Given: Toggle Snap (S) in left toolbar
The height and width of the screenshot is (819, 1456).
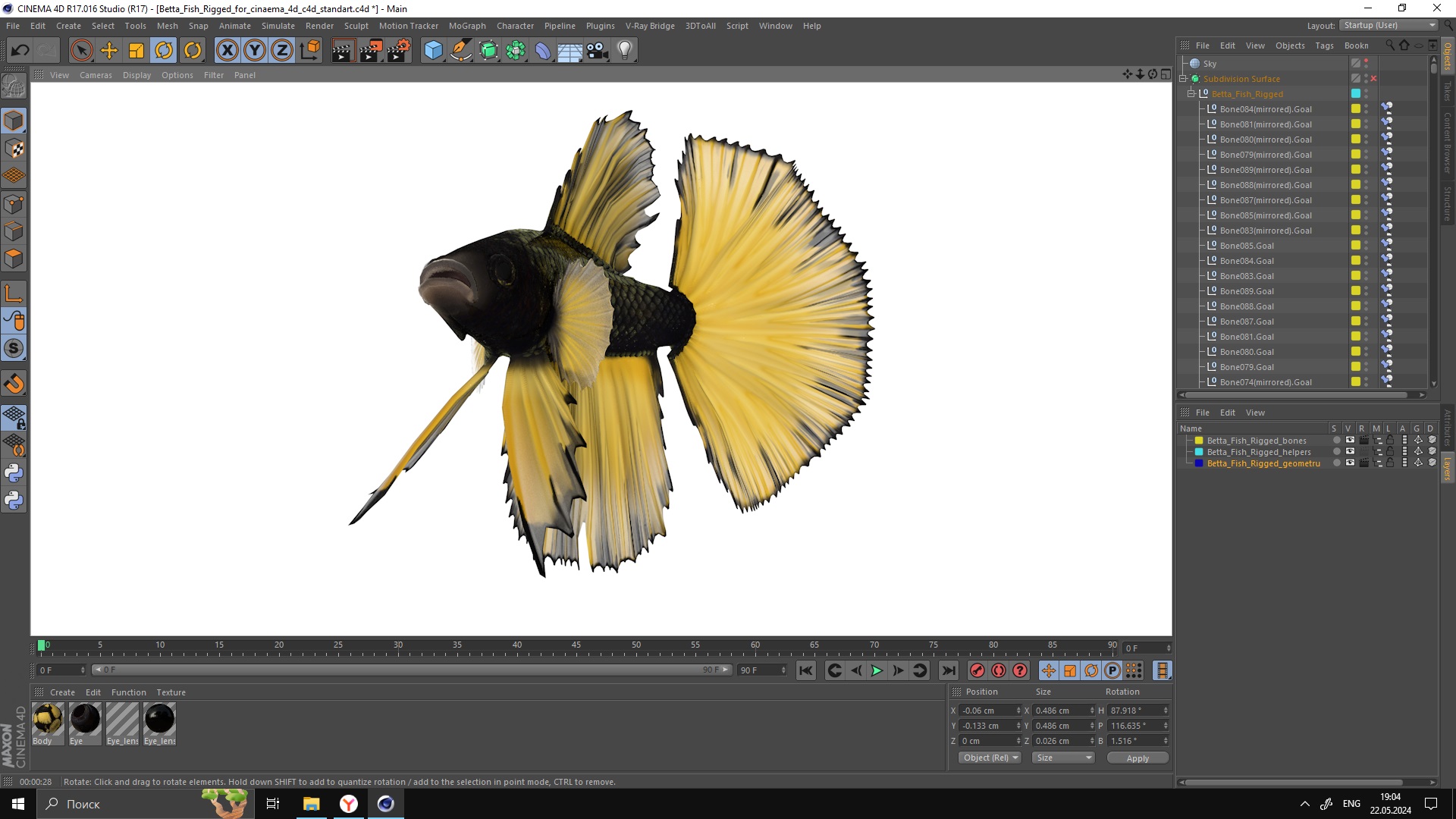Looking at the screenshot, I should (x=14, y=348).
